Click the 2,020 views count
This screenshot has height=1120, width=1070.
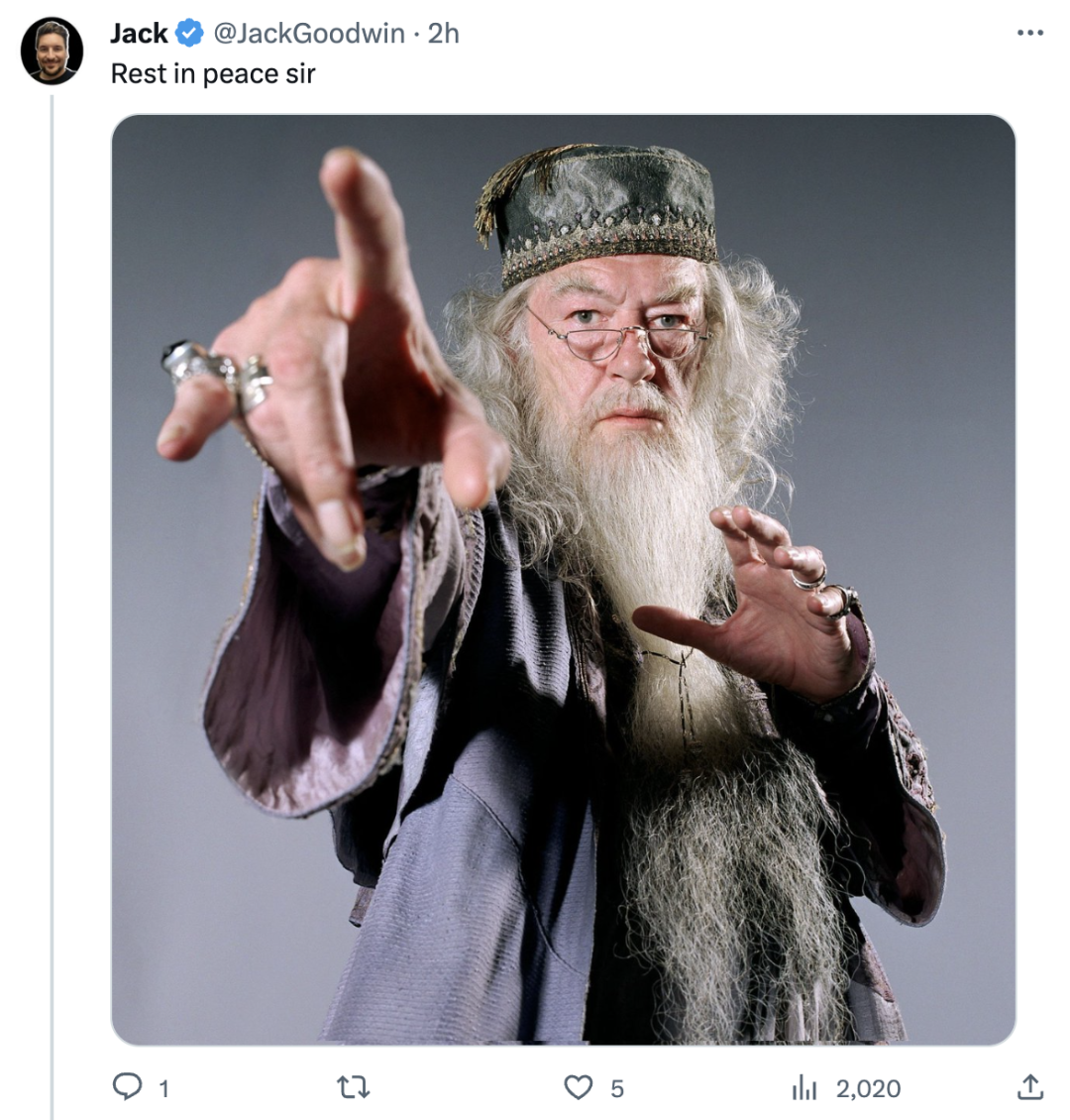[868, 1088]
